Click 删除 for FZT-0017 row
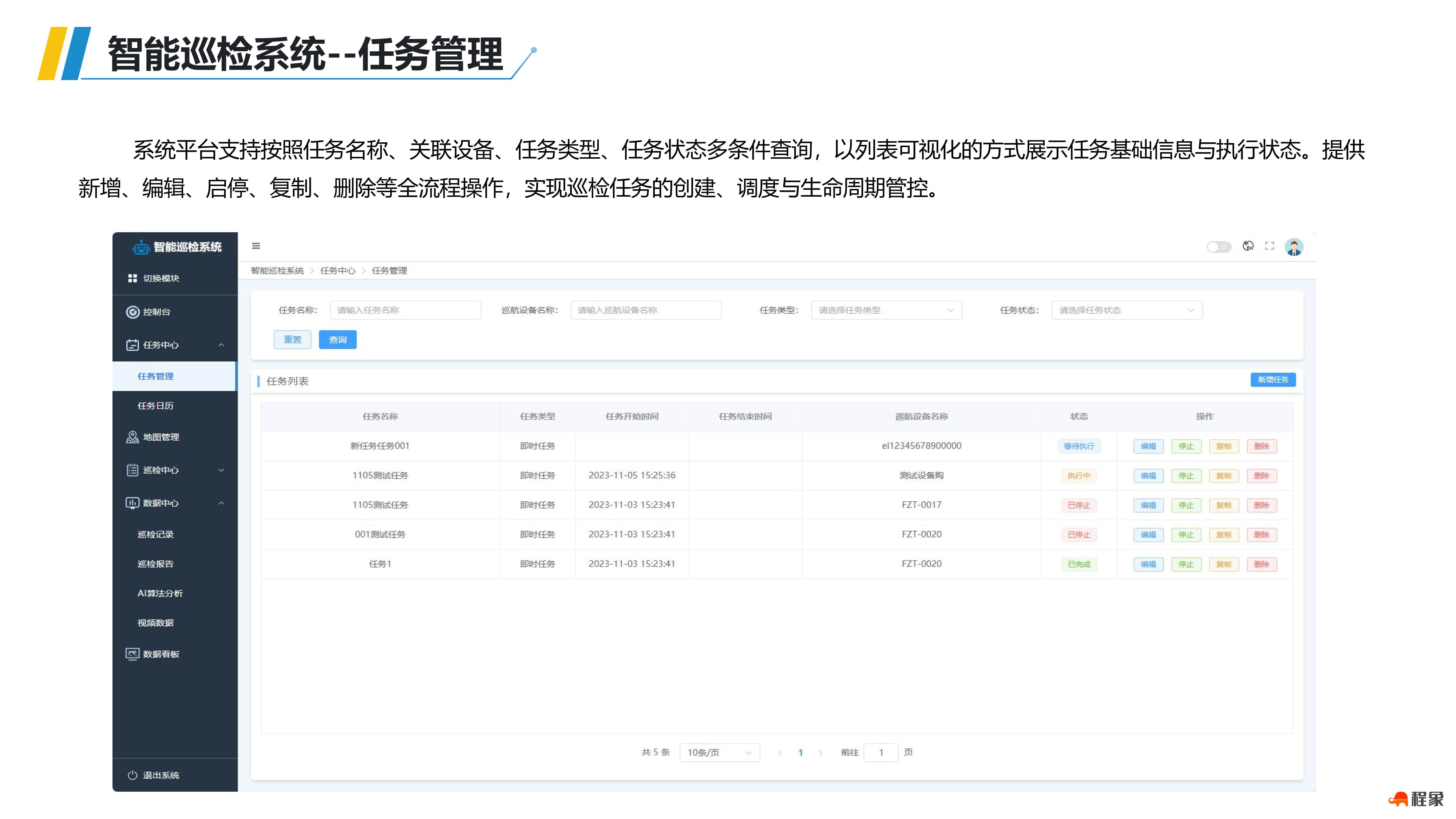1456x819 pixels. coord(1262,505)
